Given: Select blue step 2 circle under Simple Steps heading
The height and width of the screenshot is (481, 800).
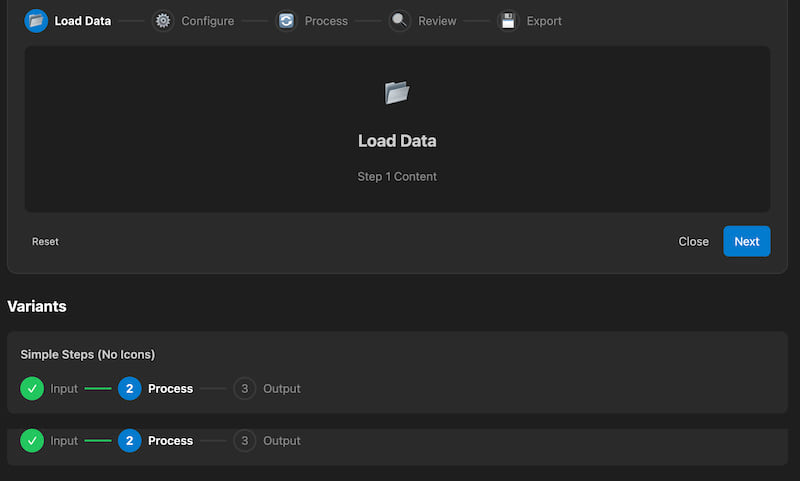Looking at the screenshot, I should coord(129,388).
